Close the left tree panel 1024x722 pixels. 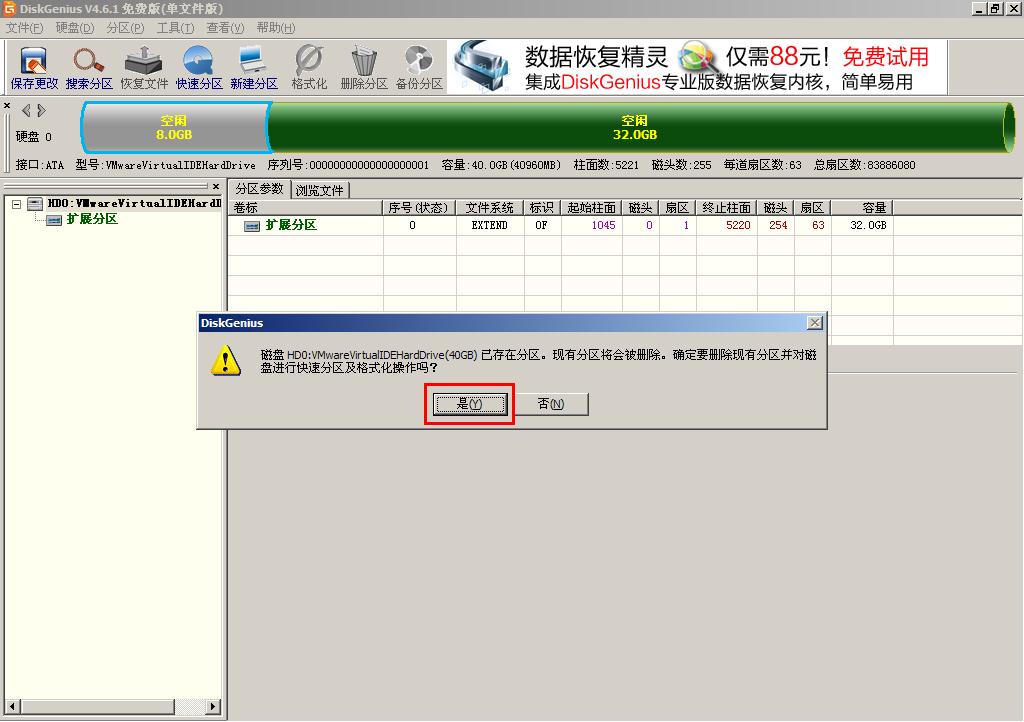click(x=216, y=187)
